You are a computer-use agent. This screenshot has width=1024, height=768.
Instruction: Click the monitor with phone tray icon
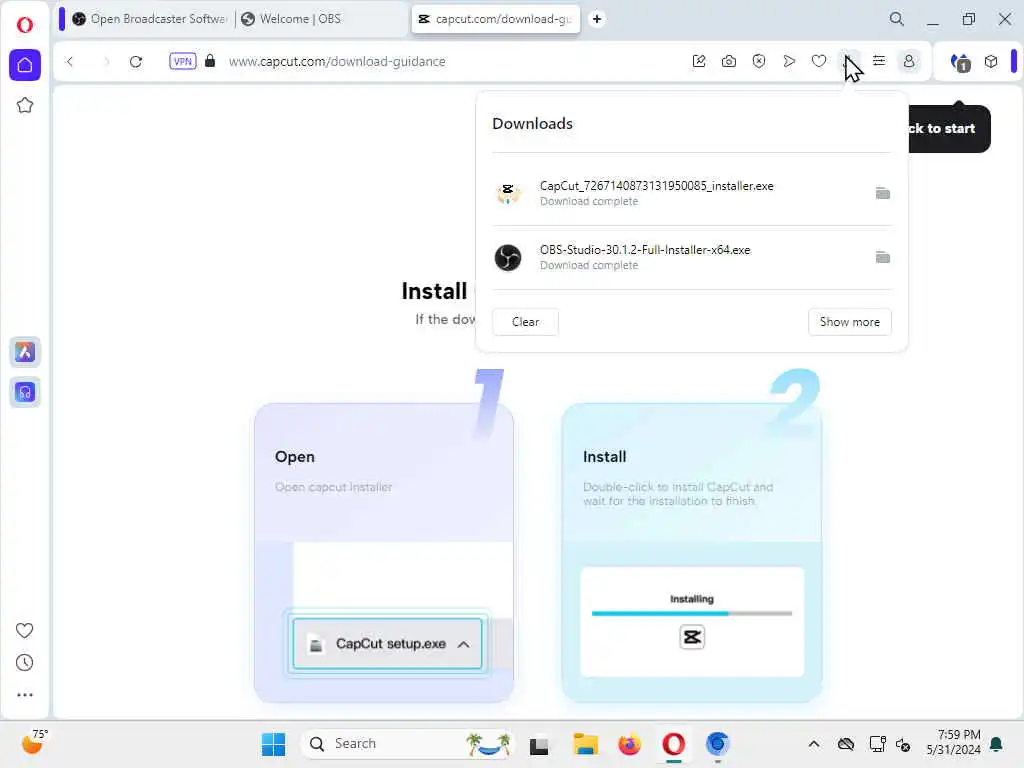(877, 744)
